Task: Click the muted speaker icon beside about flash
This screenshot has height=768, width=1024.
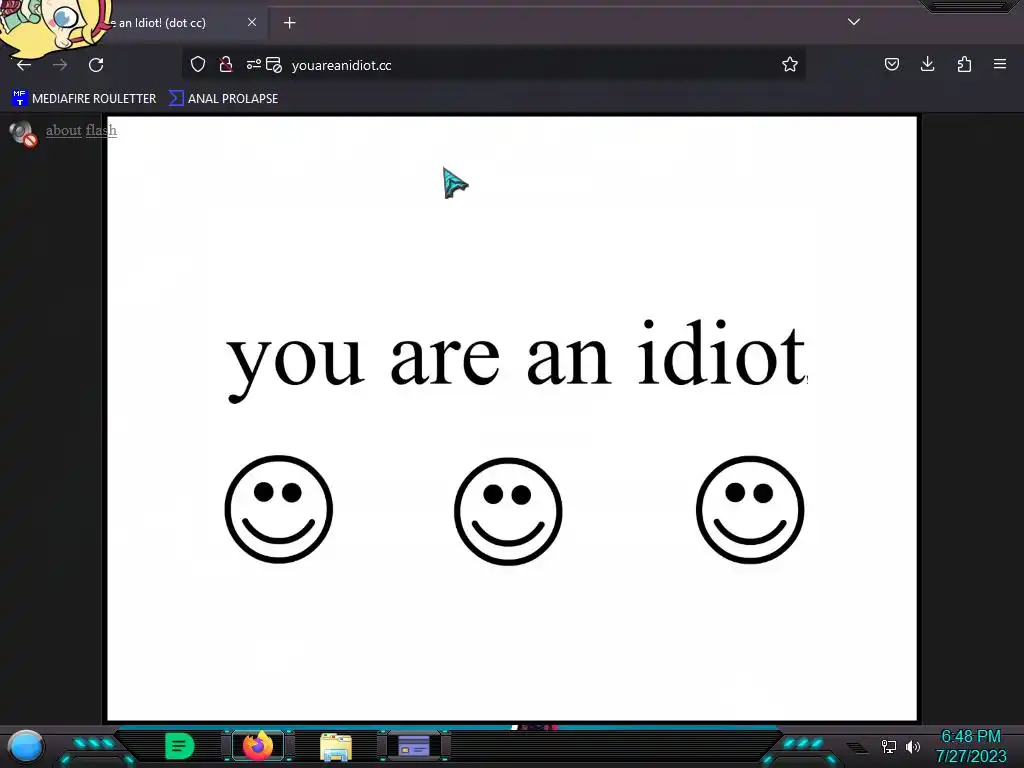Action: (x=24, y=134)
